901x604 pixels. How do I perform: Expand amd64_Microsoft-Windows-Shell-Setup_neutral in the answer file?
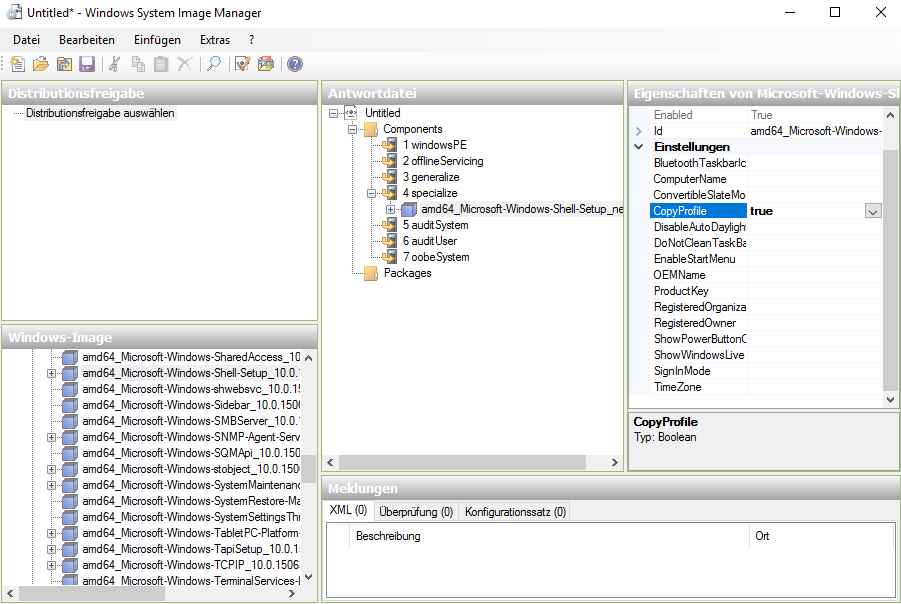tap(391, 210)
